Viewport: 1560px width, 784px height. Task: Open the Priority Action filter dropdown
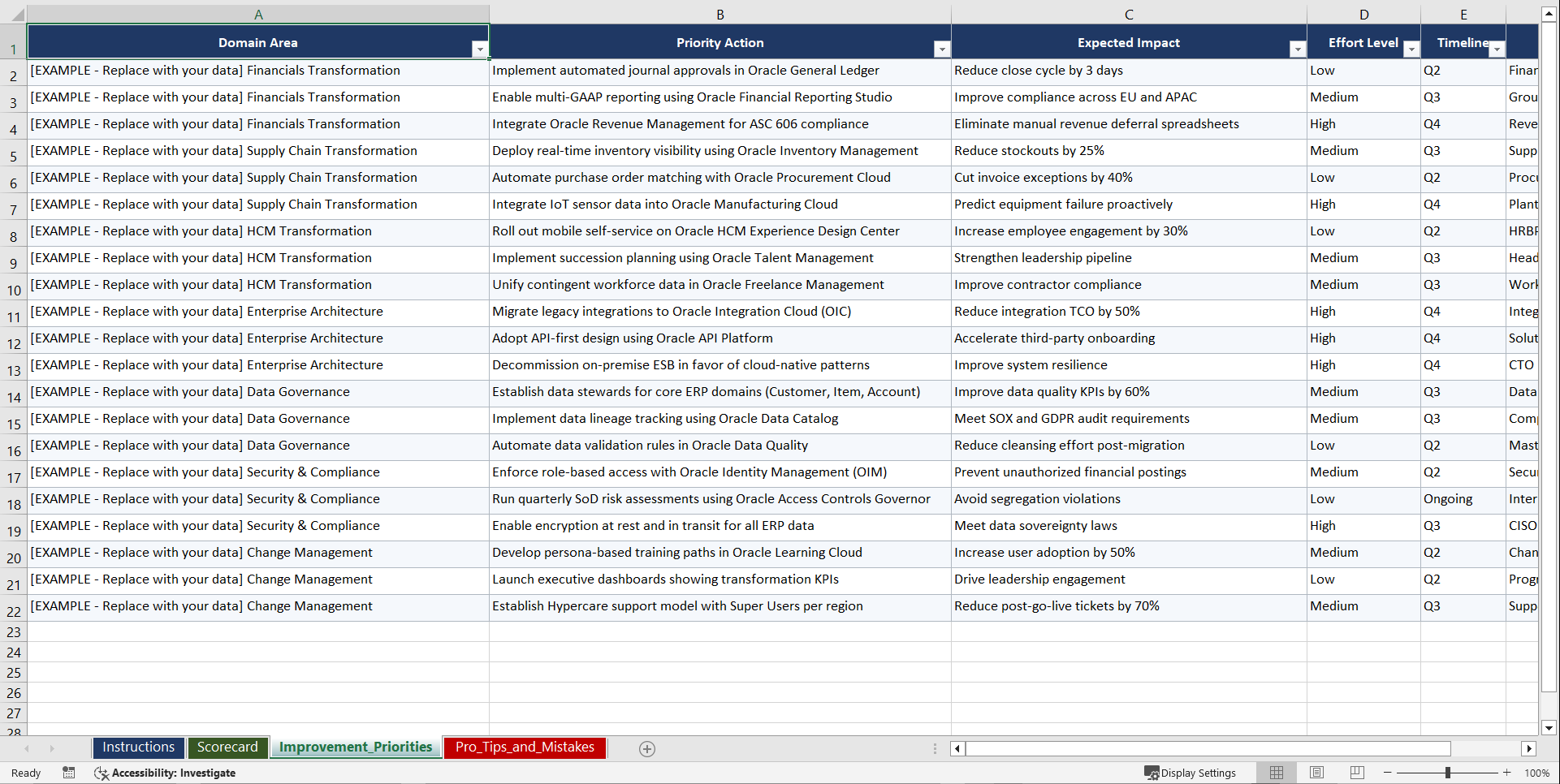click(942, 49)
